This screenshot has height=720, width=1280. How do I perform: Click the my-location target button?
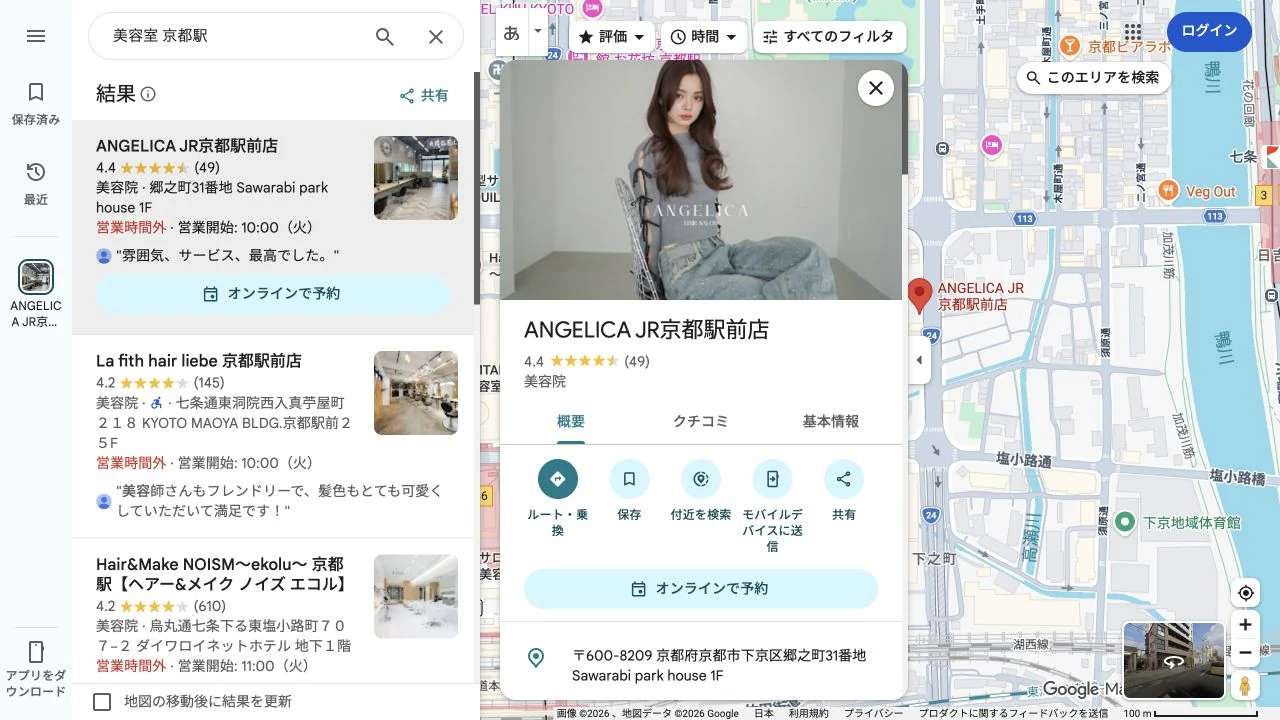point(1245,593)
